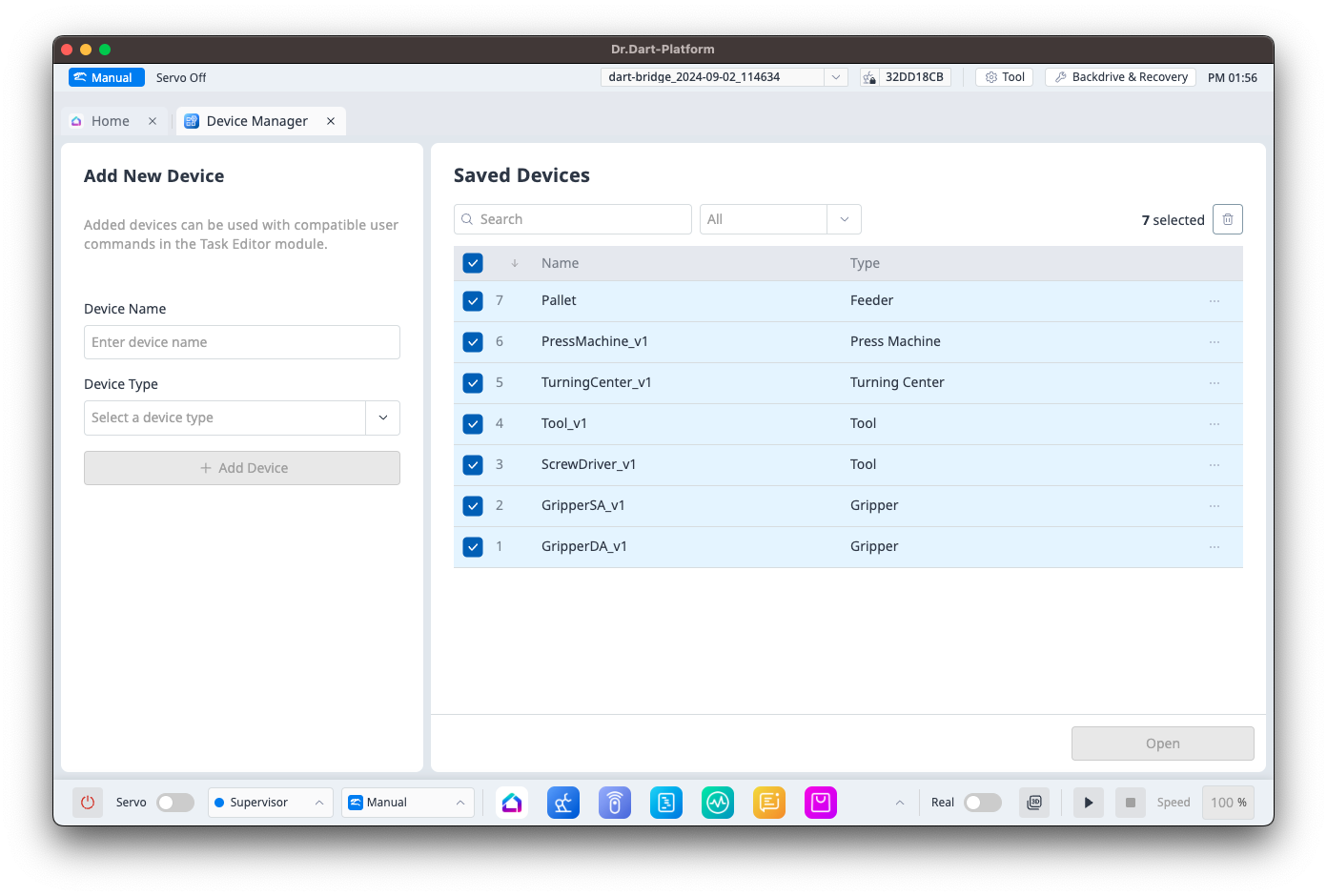Open the Home module icon in dock
The height and width of the screenshot is (896, 1327).
512,803
